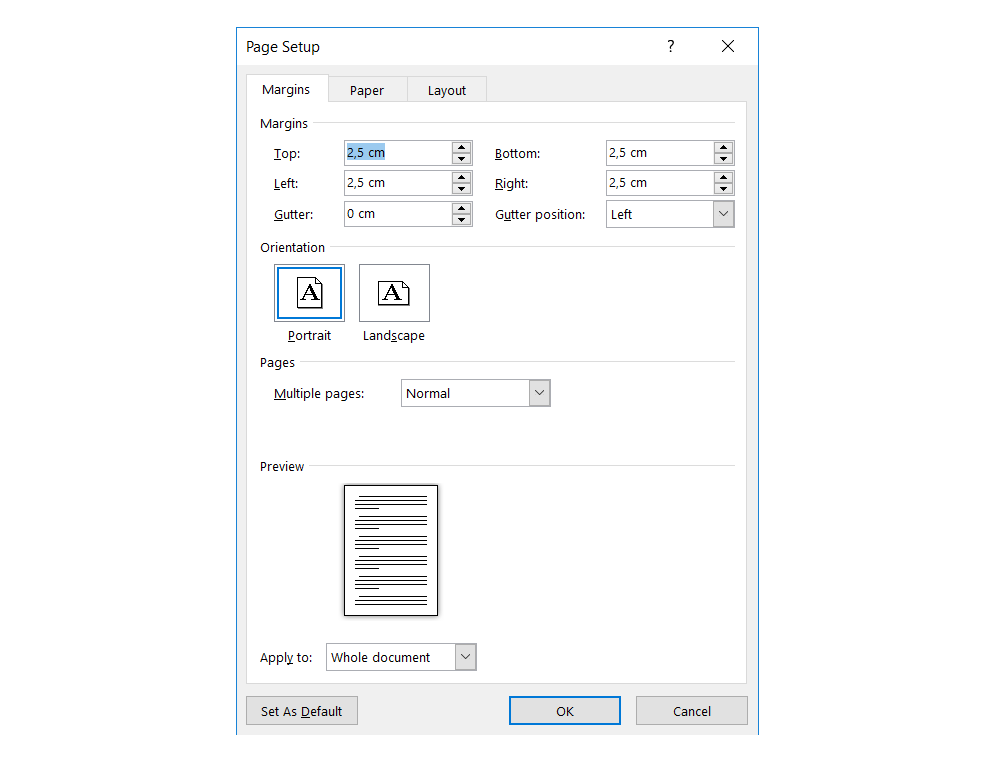Screen dimensions: 1000x760
Task: Decrease Left margin with down arrow
Action: (461, 189)
